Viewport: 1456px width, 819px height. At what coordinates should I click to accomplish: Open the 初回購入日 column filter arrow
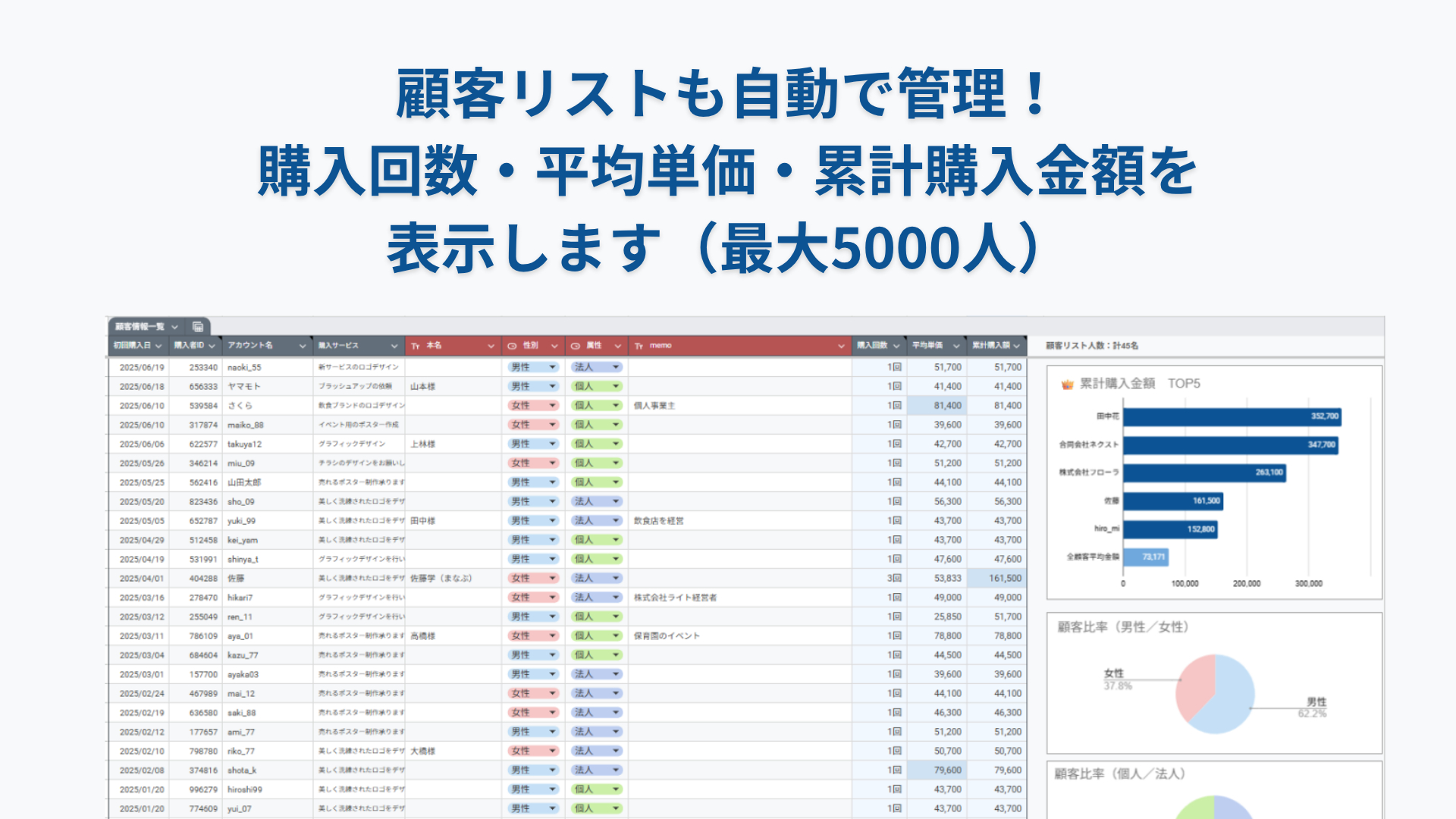click(x=158, y=346)
